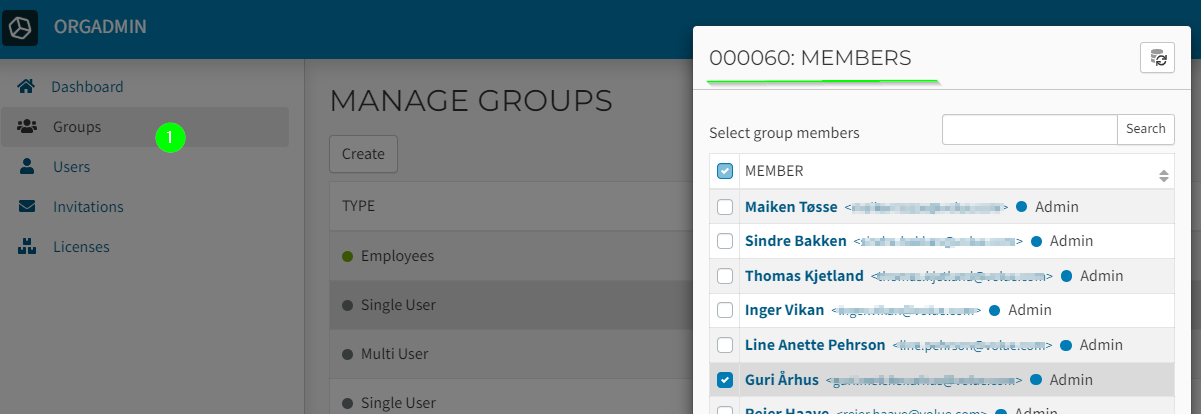This screenshot has height=414, width=1201.
Task: Tick the checkbox for Inger Vikan
Action: [x=725, y=310]
